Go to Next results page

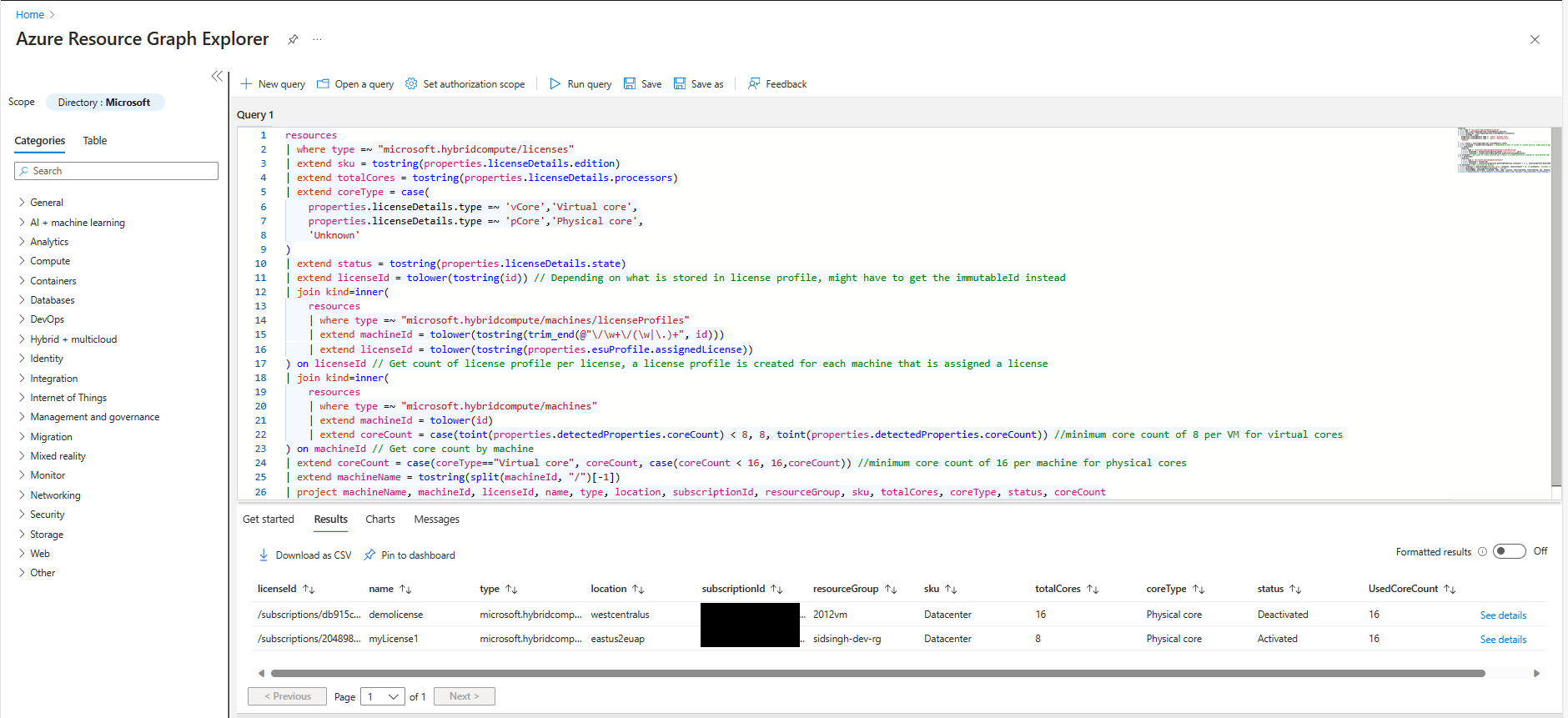pyautogui.click(x=464, y=696)
